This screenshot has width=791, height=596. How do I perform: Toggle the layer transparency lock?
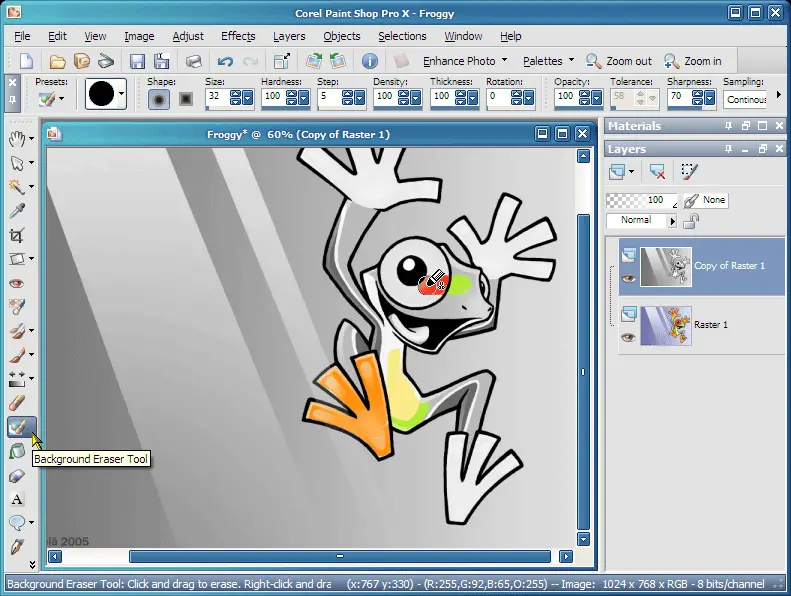pos(690,220)
